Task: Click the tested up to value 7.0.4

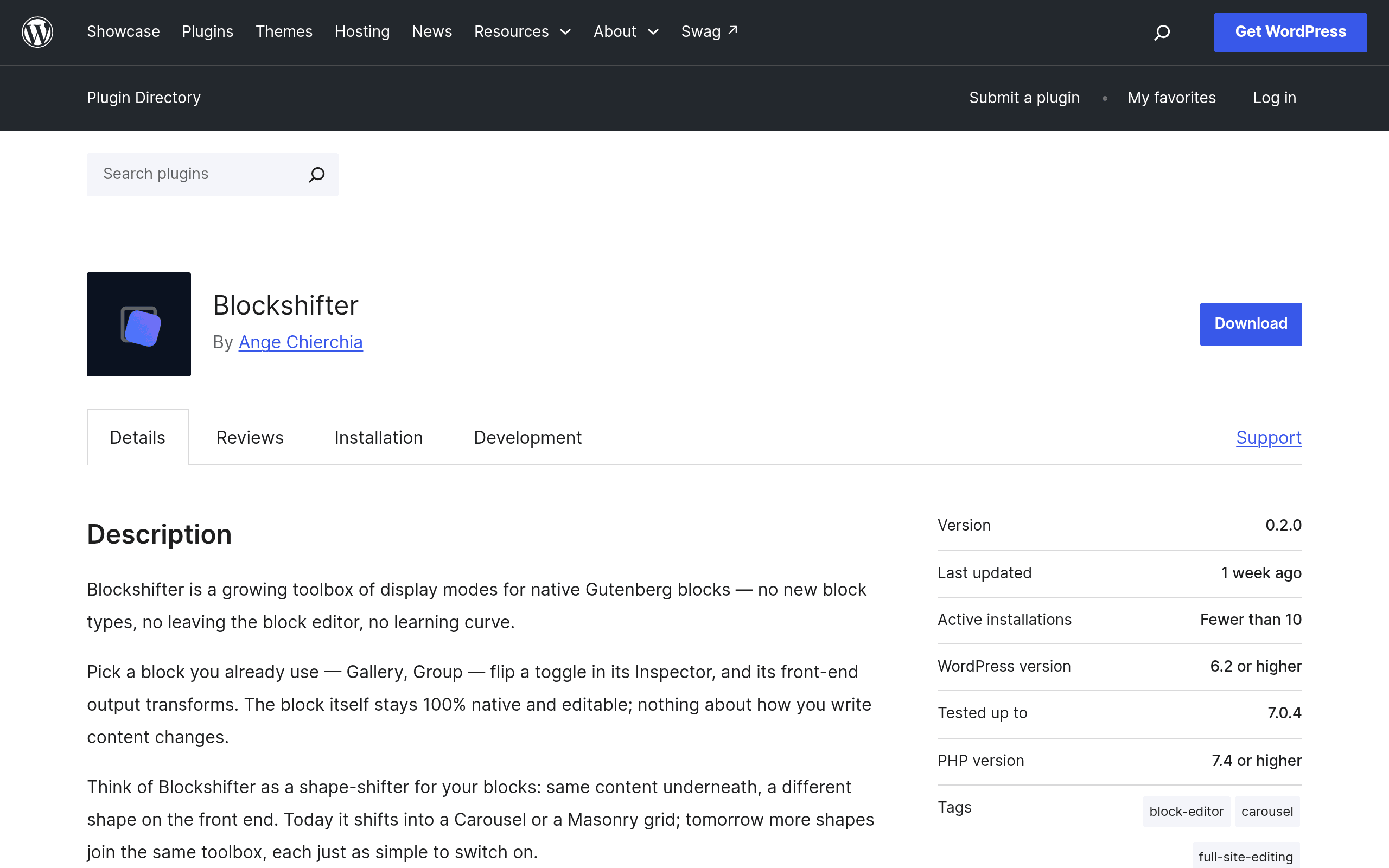Action: tap(1284, 713)
